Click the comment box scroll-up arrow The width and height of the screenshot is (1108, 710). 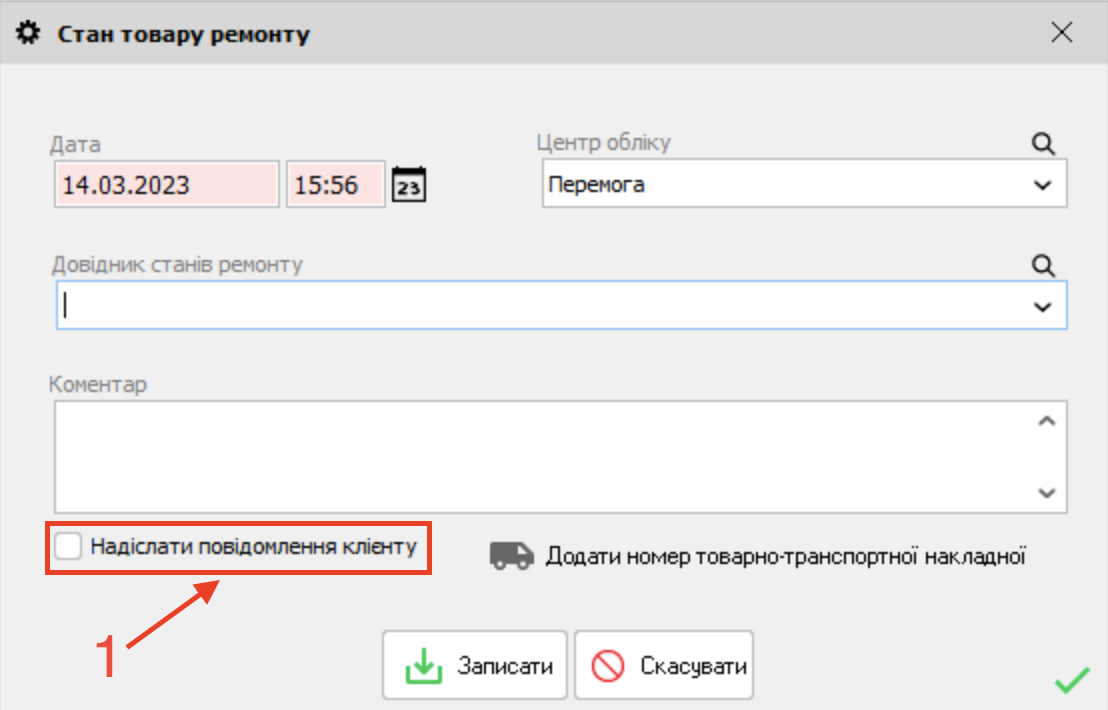[x=1047, y=419]
